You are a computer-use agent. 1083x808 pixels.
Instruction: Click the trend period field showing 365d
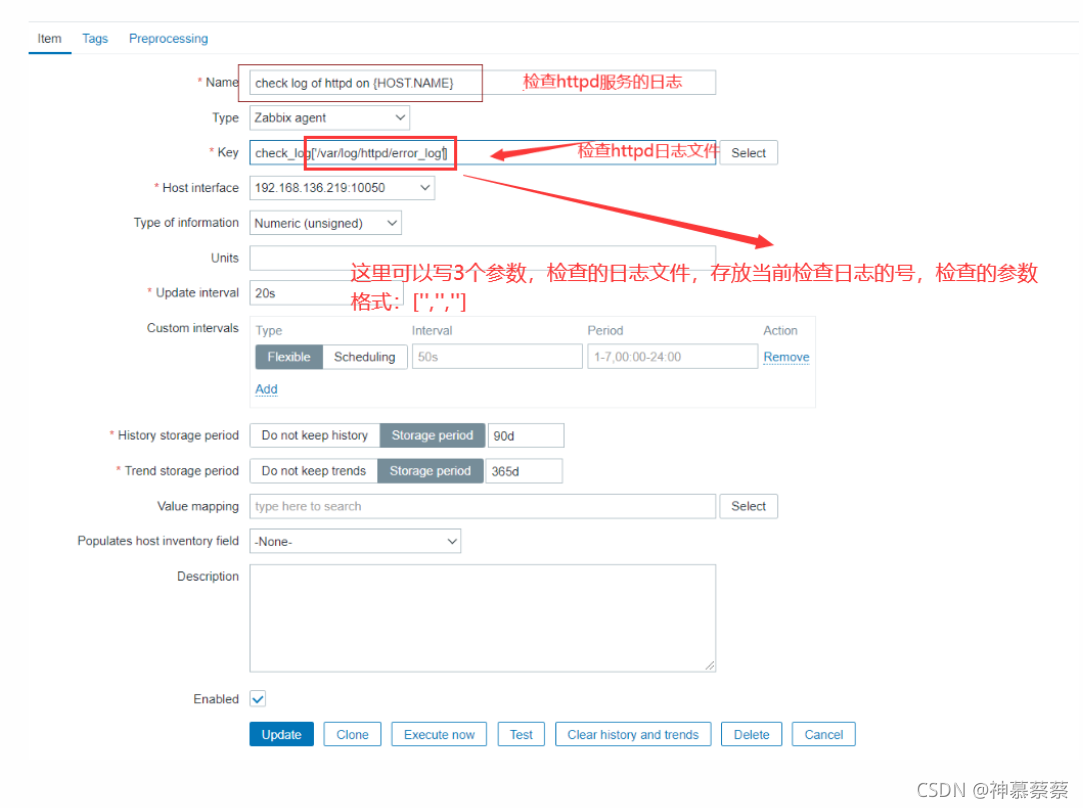[524, 471]
